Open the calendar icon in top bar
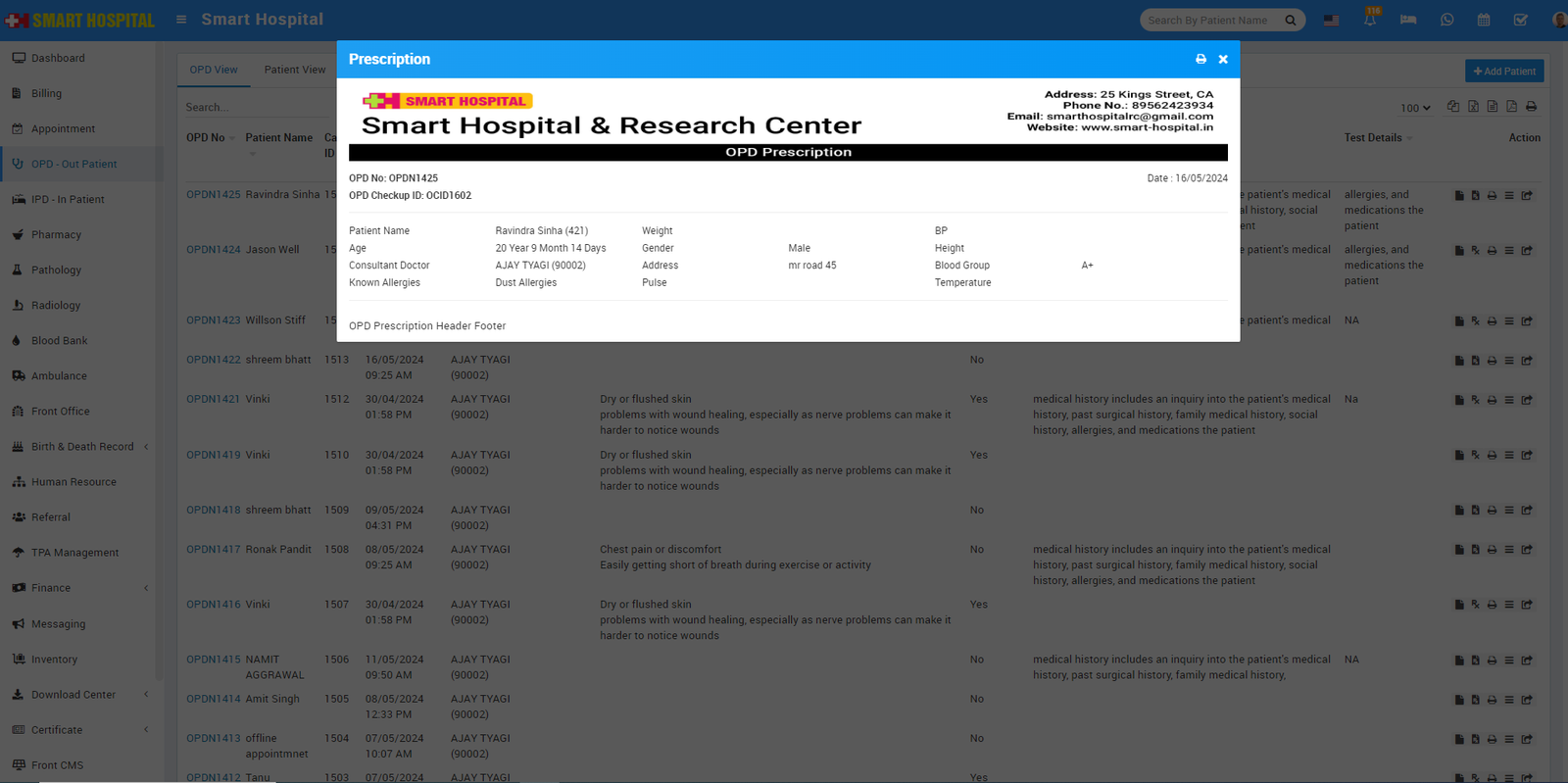The width and height of the screenshot is (1568, 783). 1484,20
